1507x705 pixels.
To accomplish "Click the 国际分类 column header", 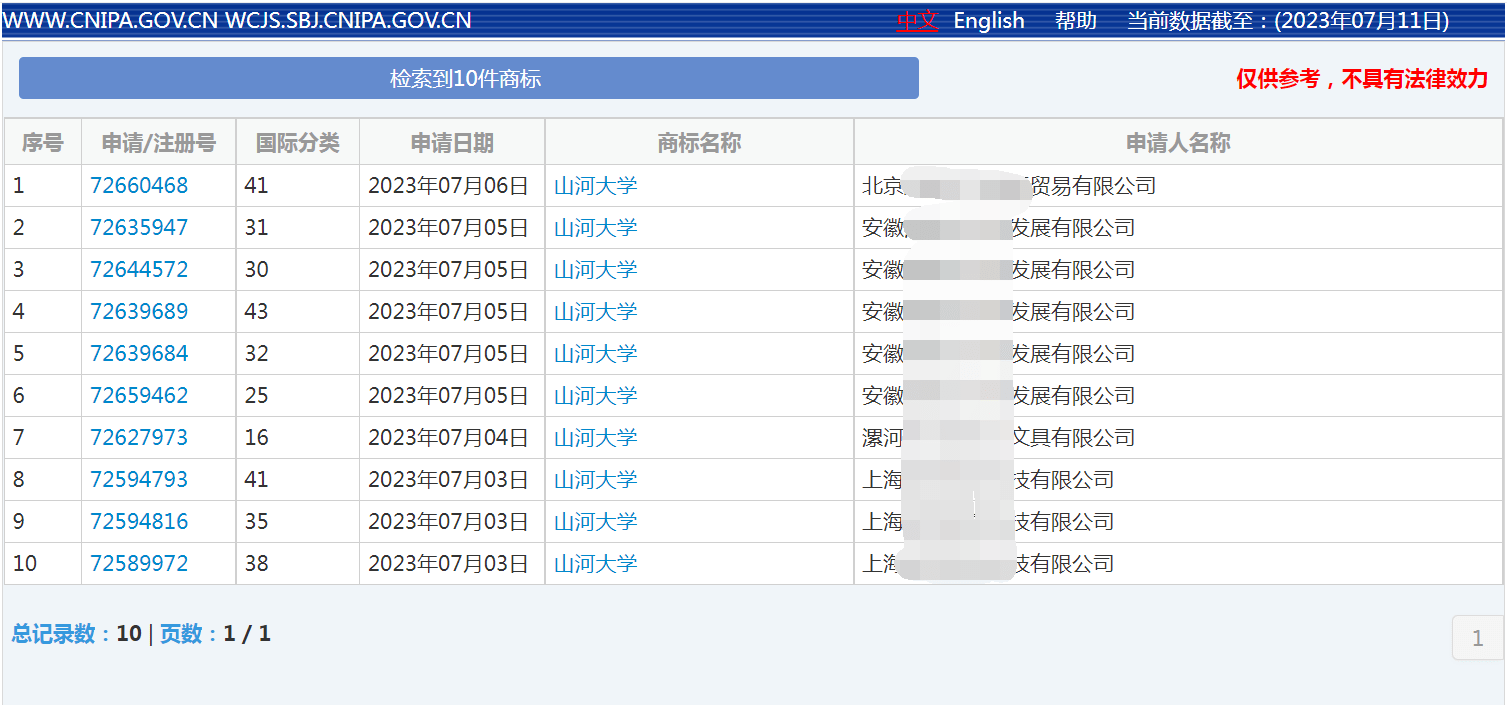I will coord(297,143).
